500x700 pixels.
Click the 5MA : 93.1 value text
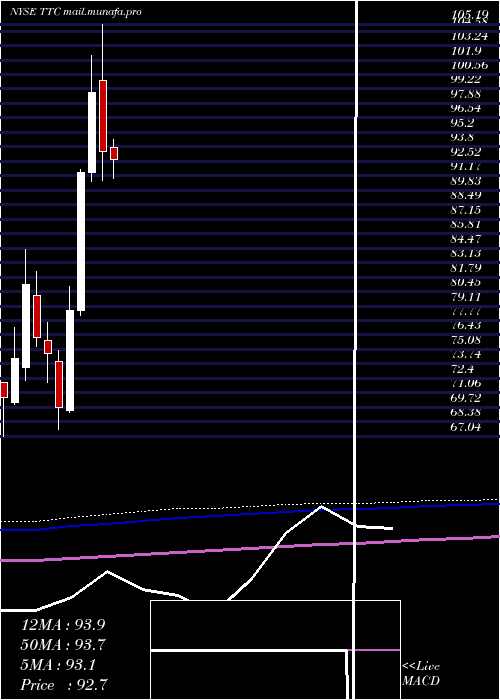click(58, 665)
